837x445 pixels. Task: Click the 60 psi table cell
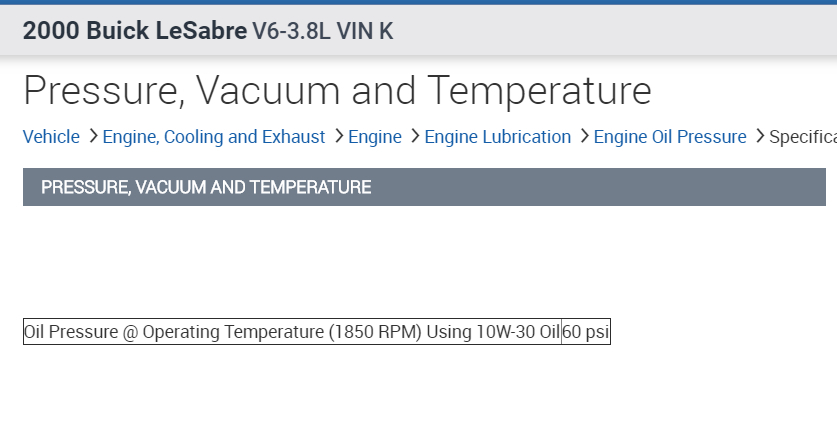[585, 332]
